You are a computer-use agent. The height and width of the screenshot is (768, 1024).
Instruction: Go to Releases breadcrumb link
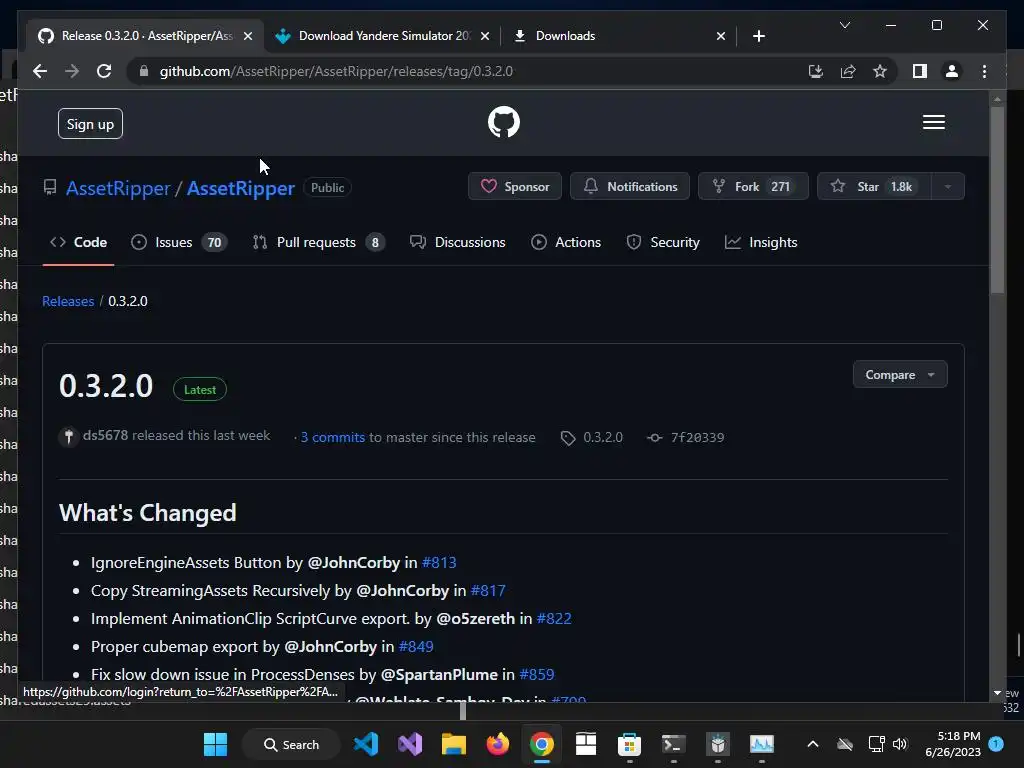tap(68, 301)
